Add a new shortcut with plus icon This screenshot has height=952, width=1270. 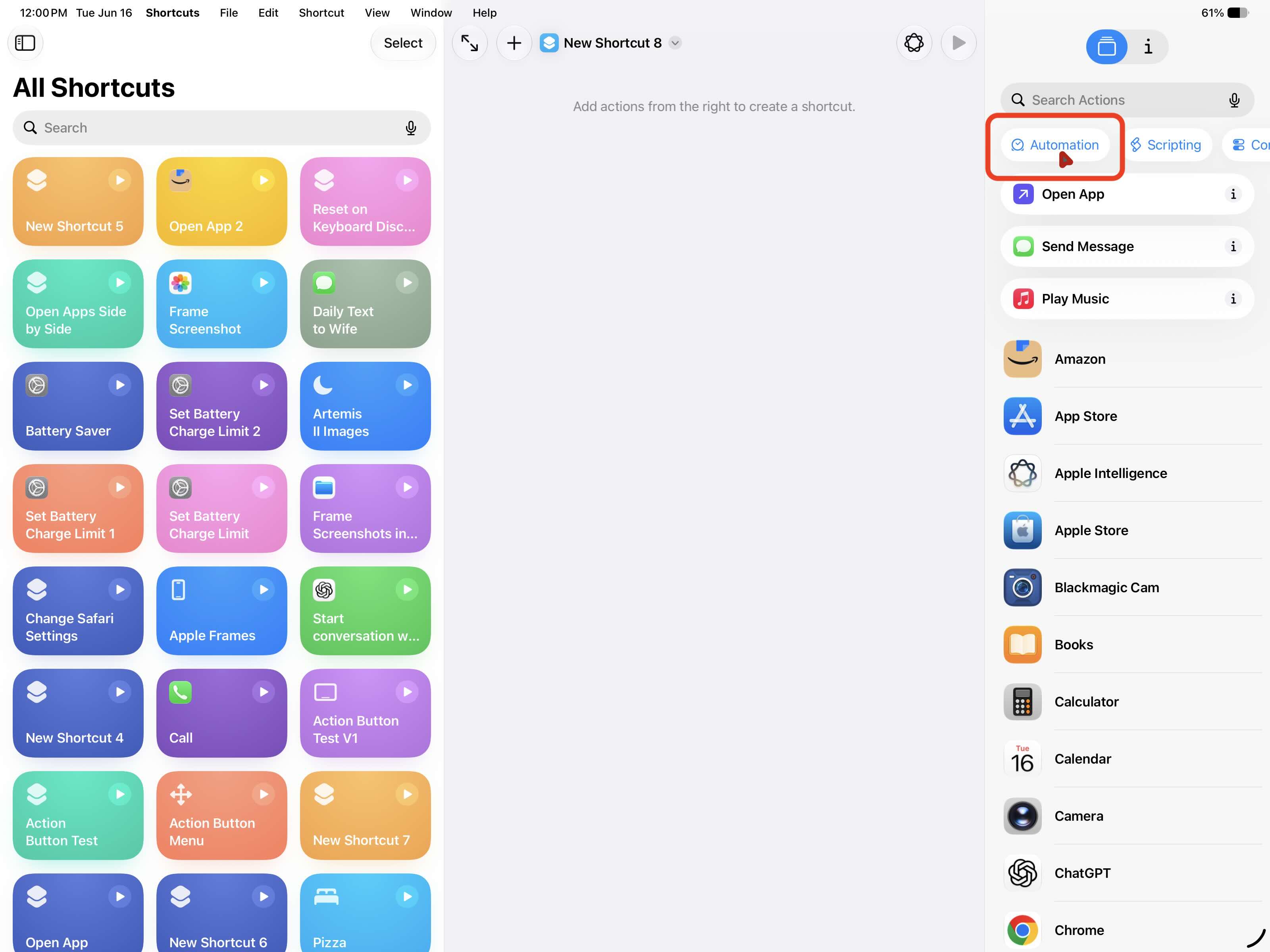[x=514, y=43]
